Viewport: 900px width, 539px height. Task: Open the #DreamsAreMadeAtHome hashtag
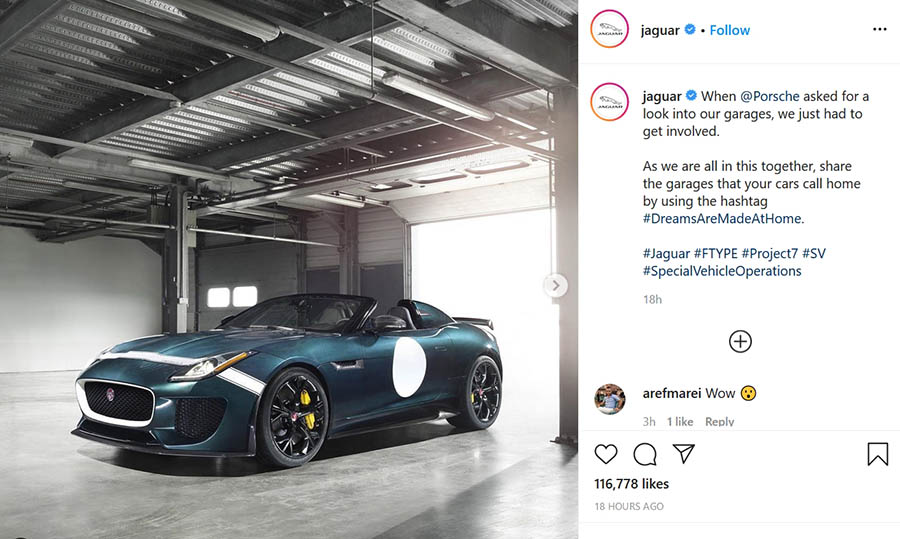(x=723, y=219)
